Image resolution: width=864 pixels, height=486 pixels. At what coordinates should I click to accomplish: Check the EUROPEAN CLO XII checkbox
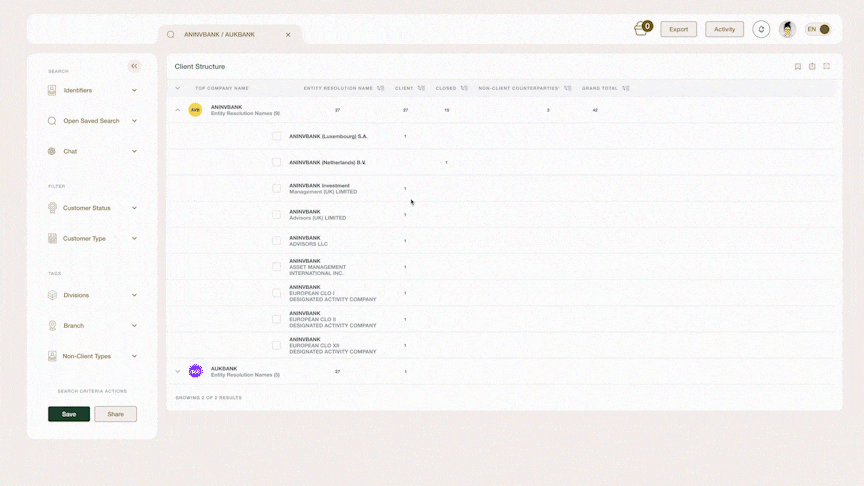(277, 345)
